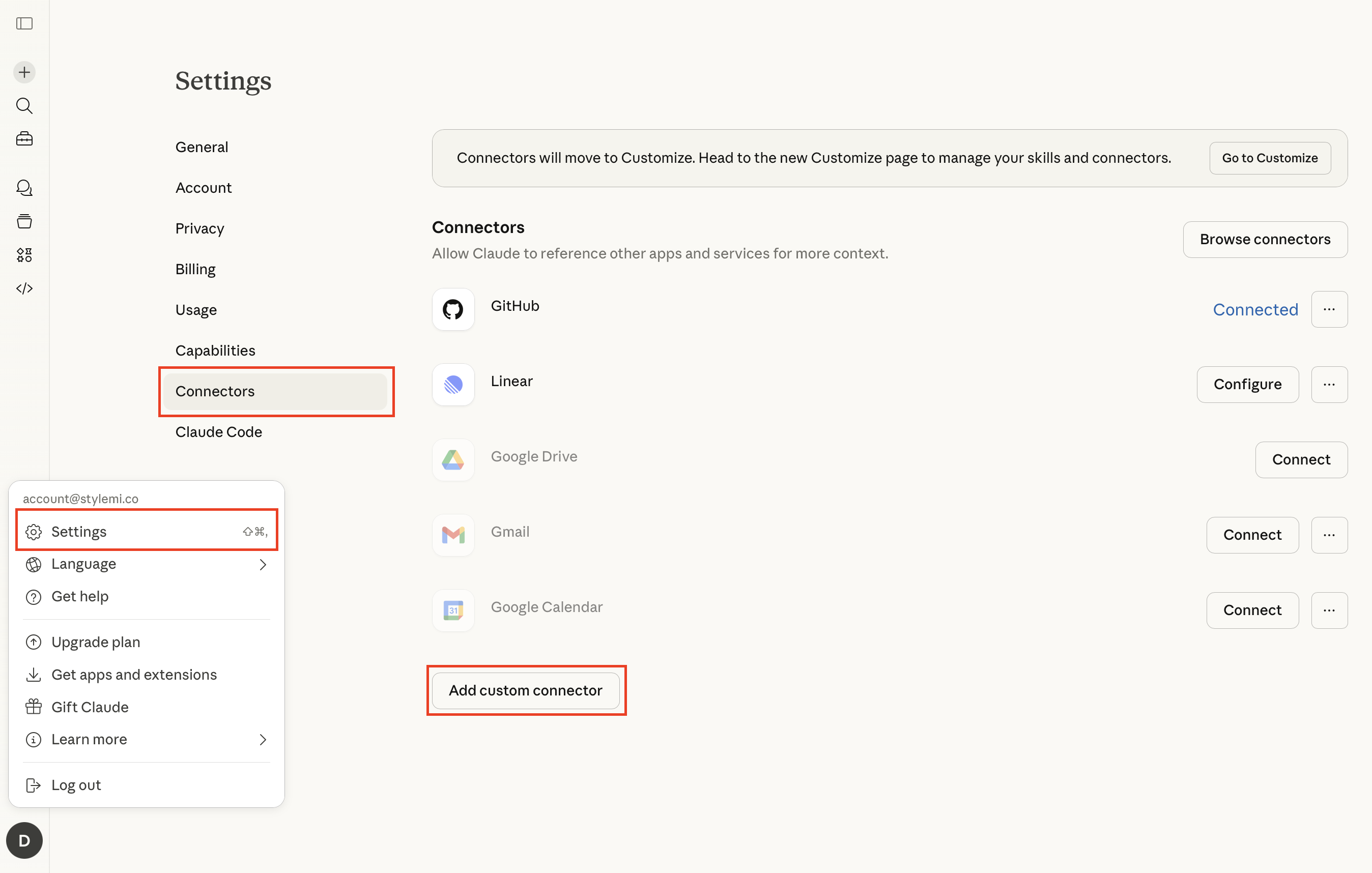Start a new chat with the plus icon
This screenshot has width=1372, height=873.
[24, 72]
